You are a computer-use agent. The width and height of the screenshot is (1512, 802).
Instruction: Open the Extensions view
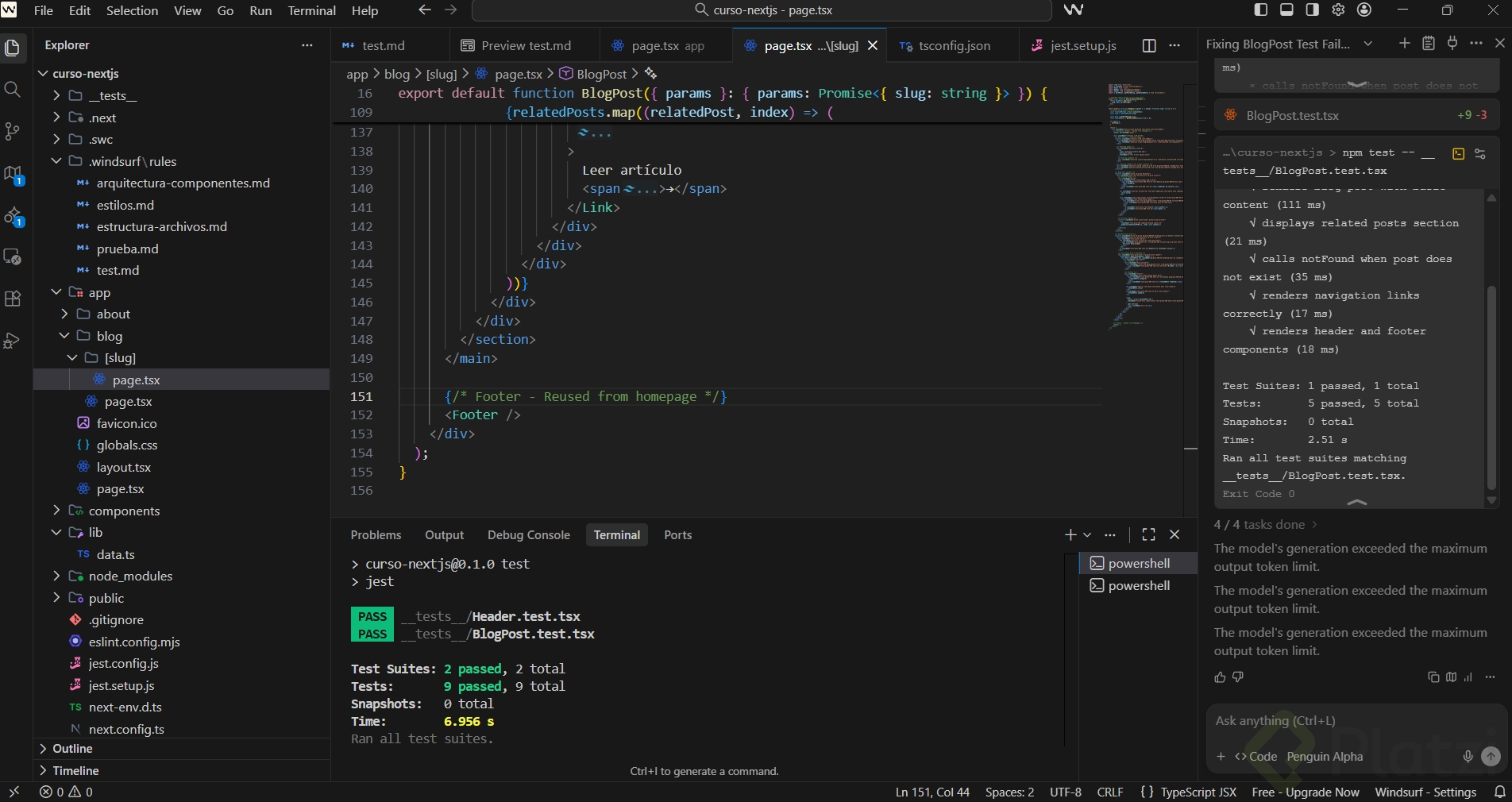(13, 299)
